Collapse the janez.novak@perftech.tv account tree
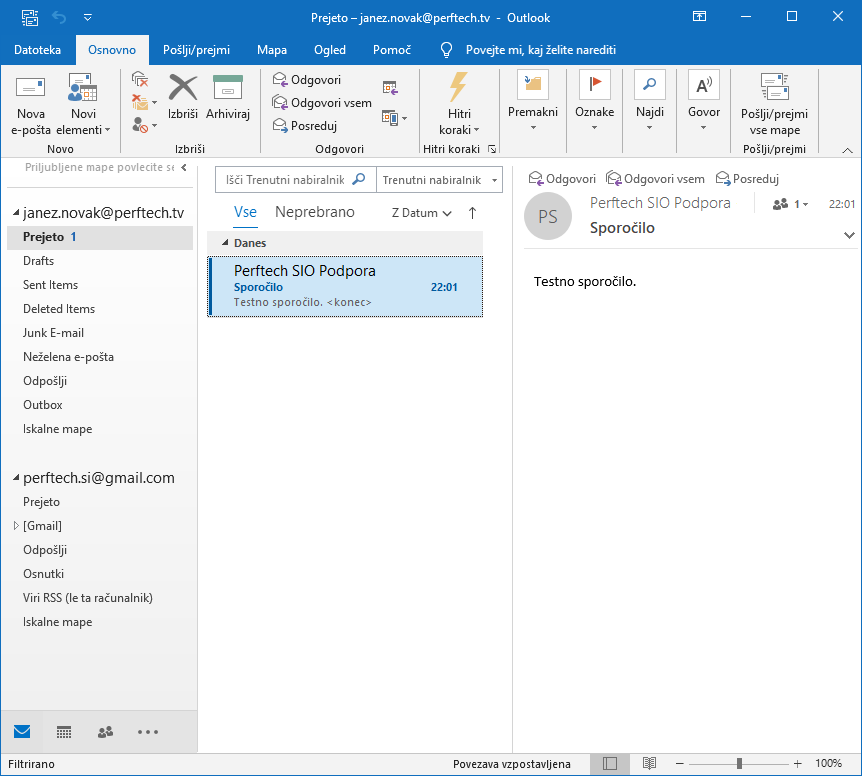This screenshot has width=862, height=776. (16, 213)
